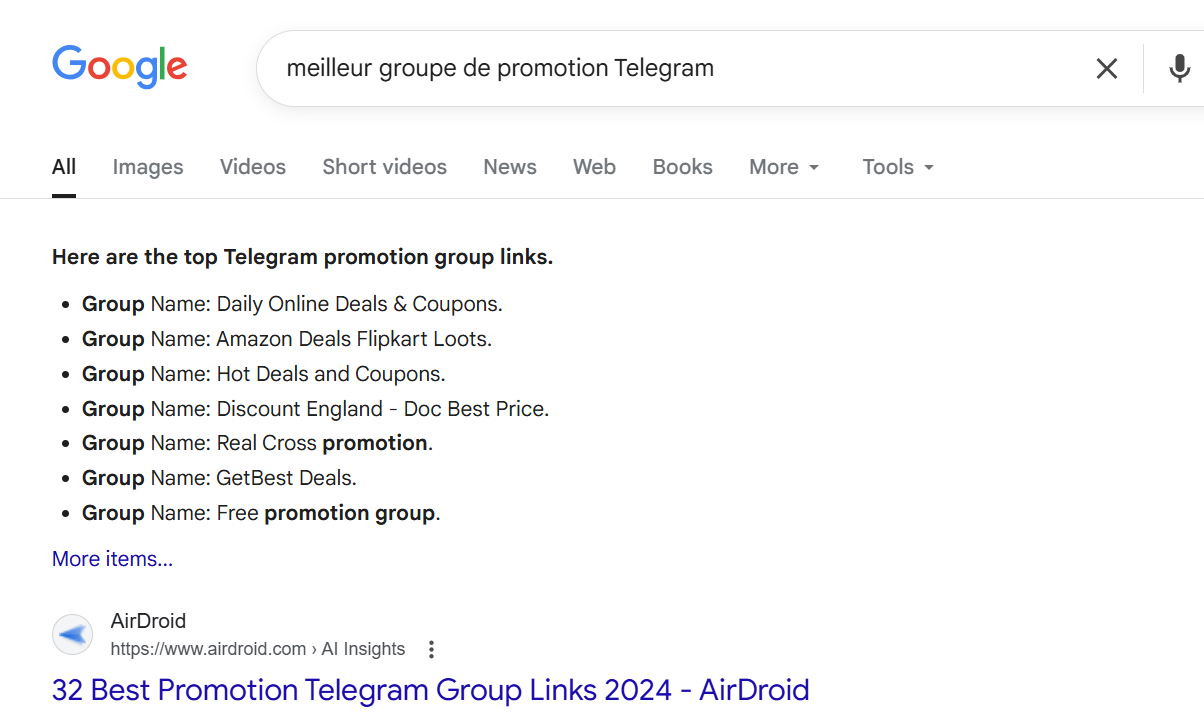View News results for the query

(x=509, y=167)
